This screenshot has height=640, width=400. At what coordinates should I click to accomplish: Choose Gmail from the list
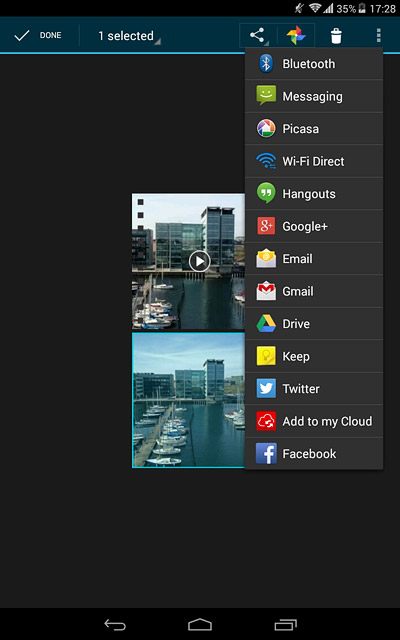click(314, 291)
